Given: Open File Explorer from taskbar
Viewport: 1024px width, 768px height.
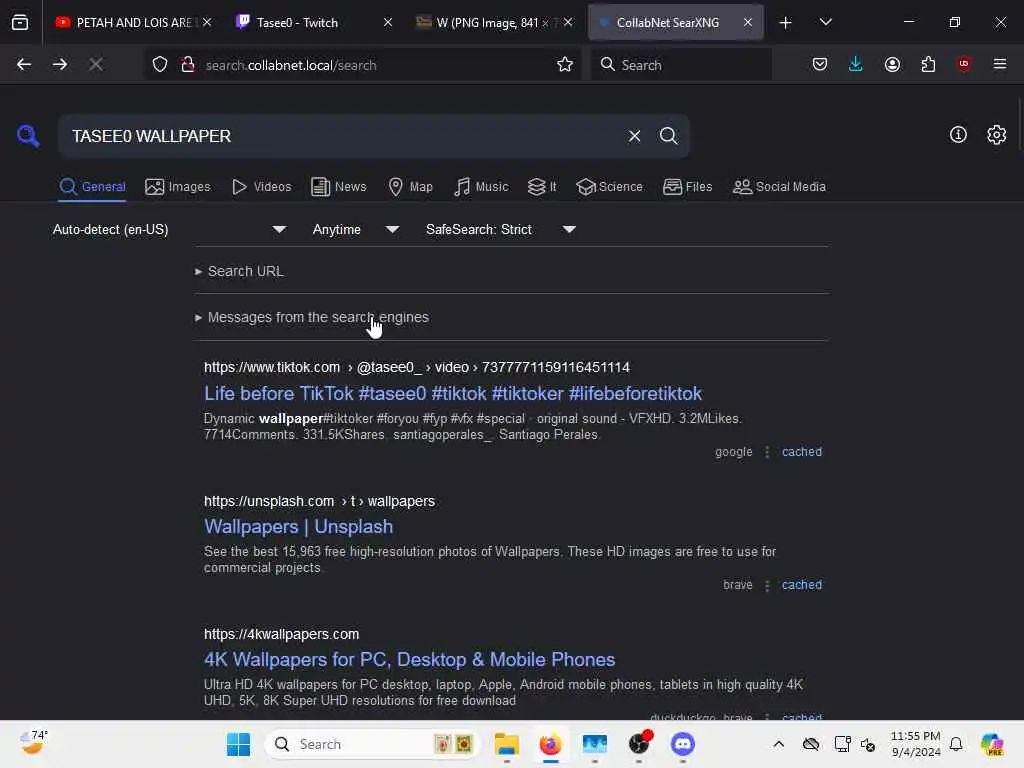Looking at the screenshot, I should tap(506, 744).
